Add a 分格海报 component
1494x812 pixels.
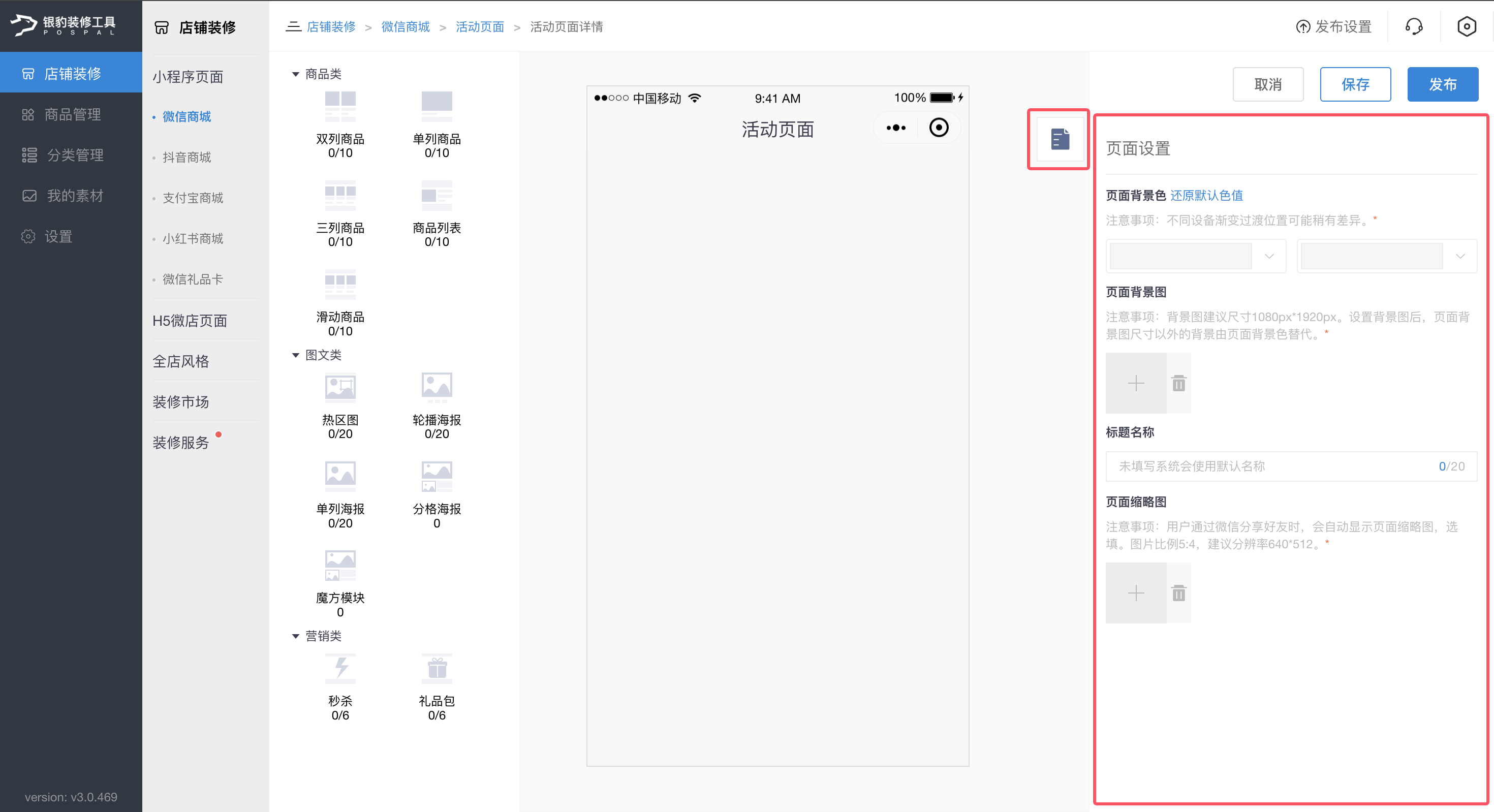point(436,495)
